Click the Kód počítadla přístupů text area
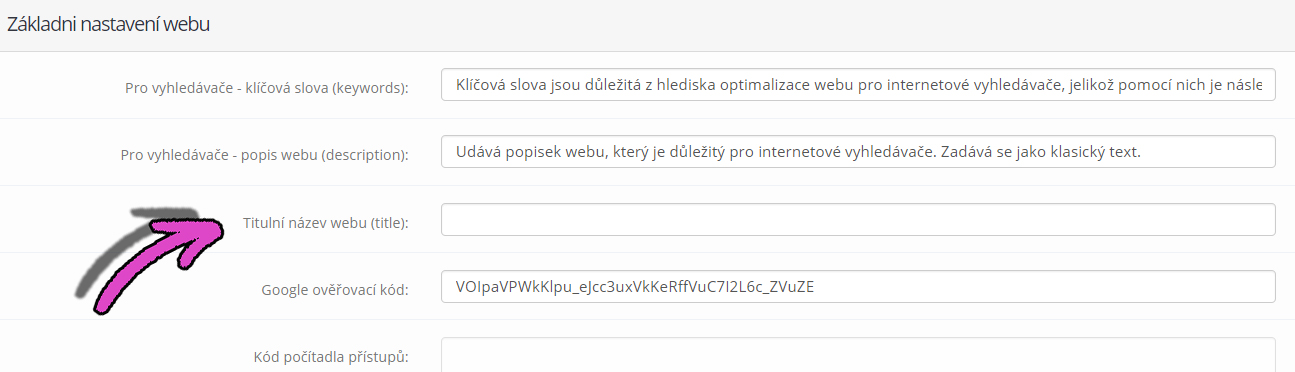 pyautogui.click(x=858, y=355)
